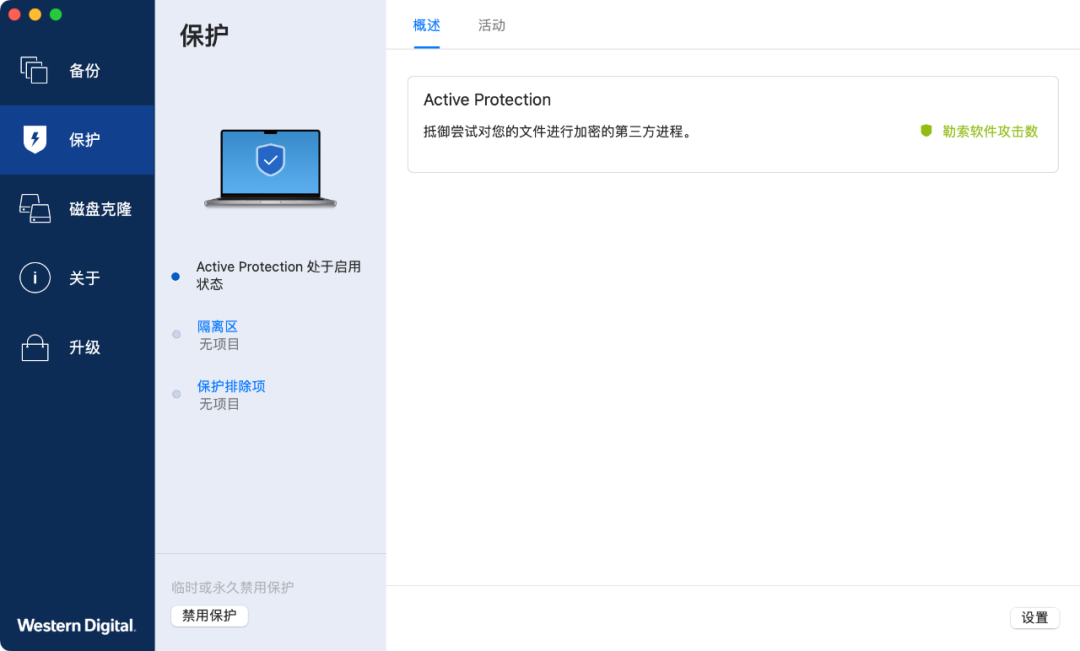The height and width of the screenshot is (651, 1080).
Task: Switch to the 概述 tab
Action: tap(426, 25)
